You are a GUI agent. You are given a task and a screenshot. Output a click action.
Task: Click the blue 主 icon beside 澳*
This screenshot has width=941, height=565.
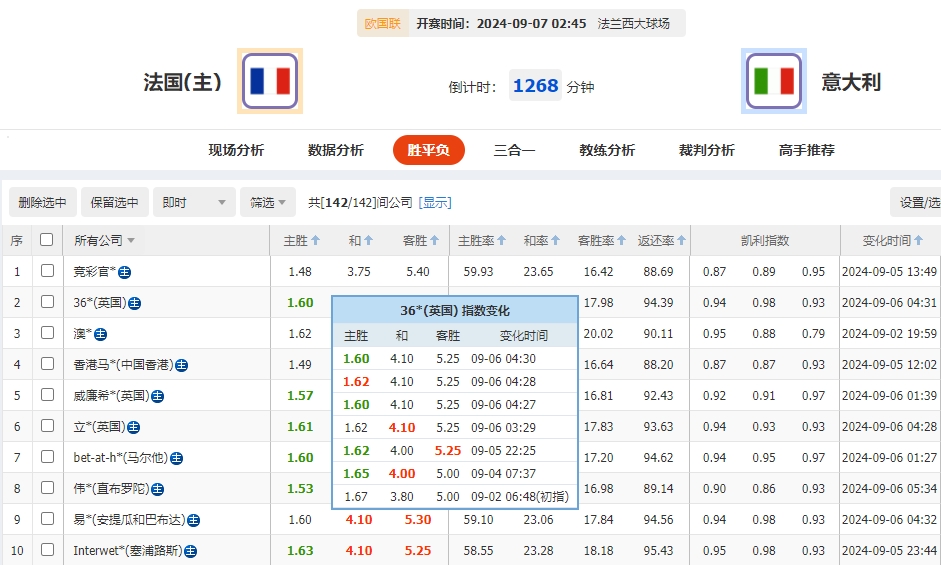pyautogui.click(x=100, y=334)
